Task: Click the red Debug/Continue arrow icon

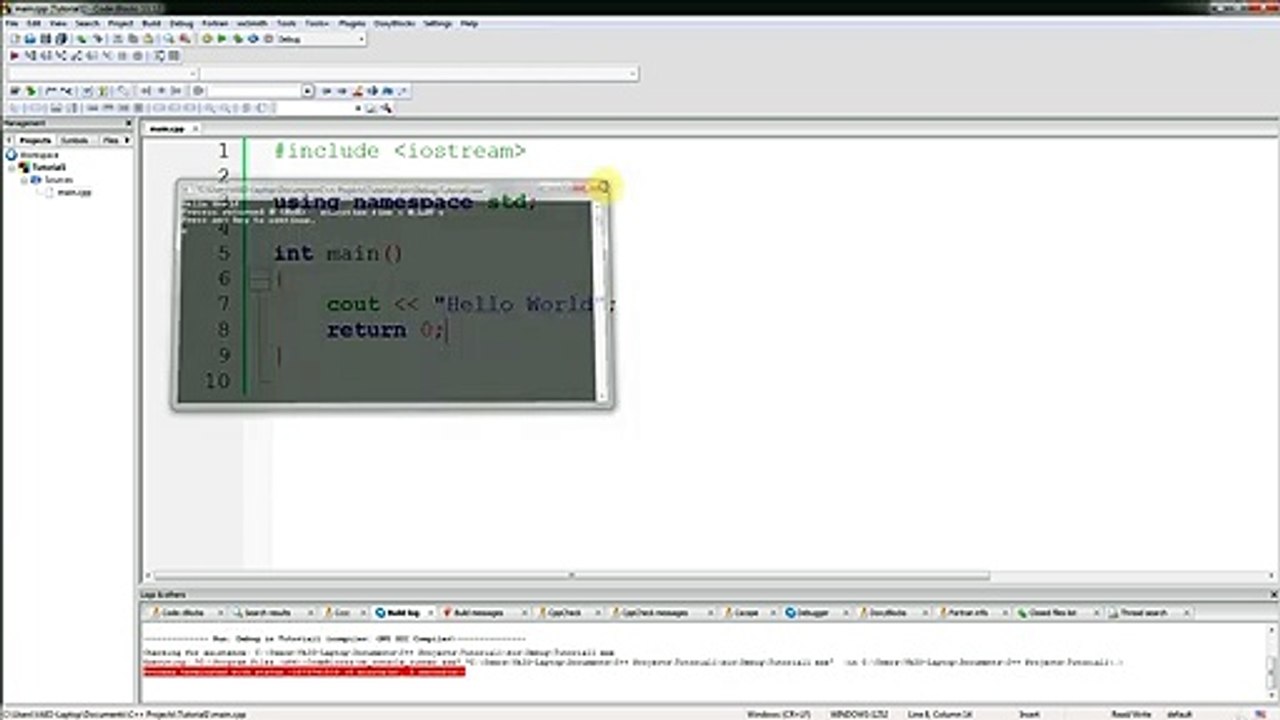Action: point(14,56)
